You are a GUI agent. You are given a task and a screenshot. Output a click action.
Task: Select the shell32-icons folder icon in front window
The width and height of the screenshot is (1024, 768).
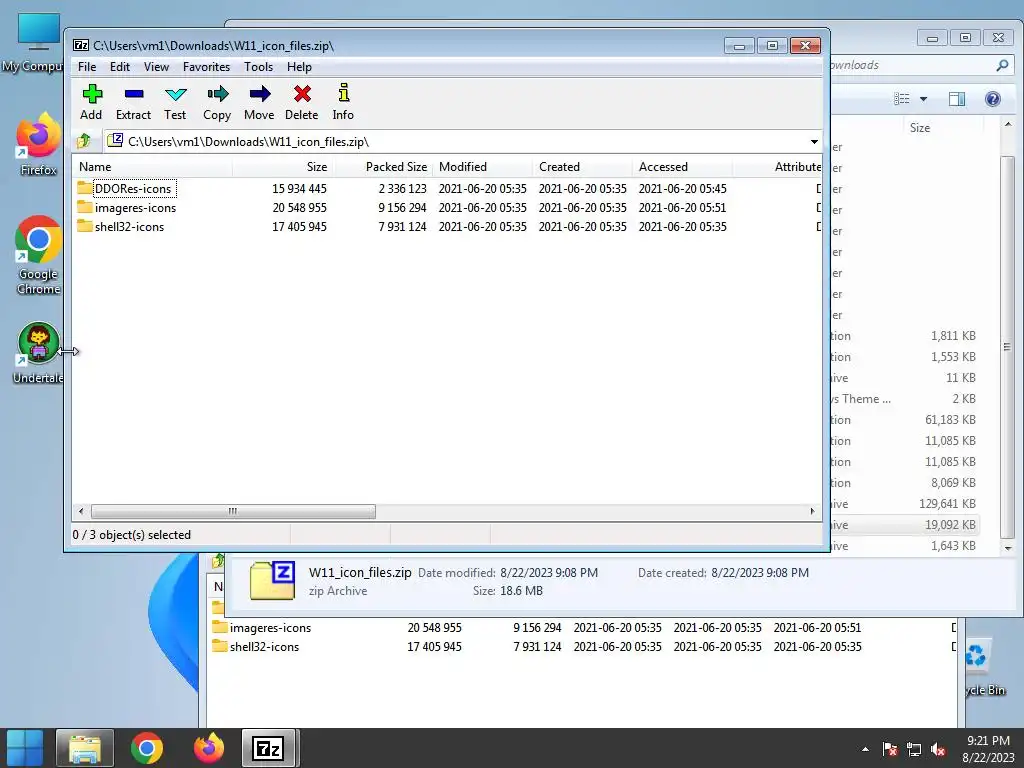(84, 226)
